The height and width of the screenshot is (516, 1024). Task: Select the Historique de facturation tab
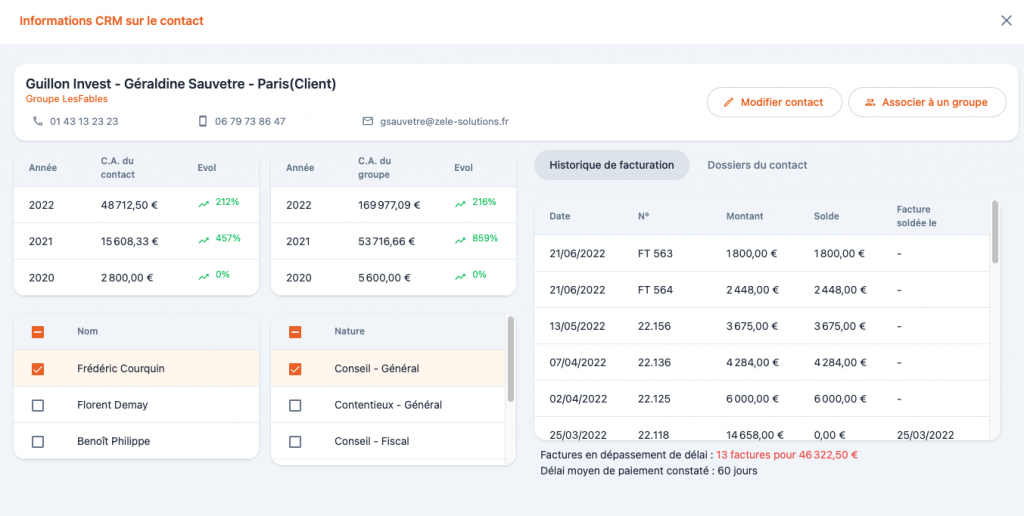pos(611,165)
